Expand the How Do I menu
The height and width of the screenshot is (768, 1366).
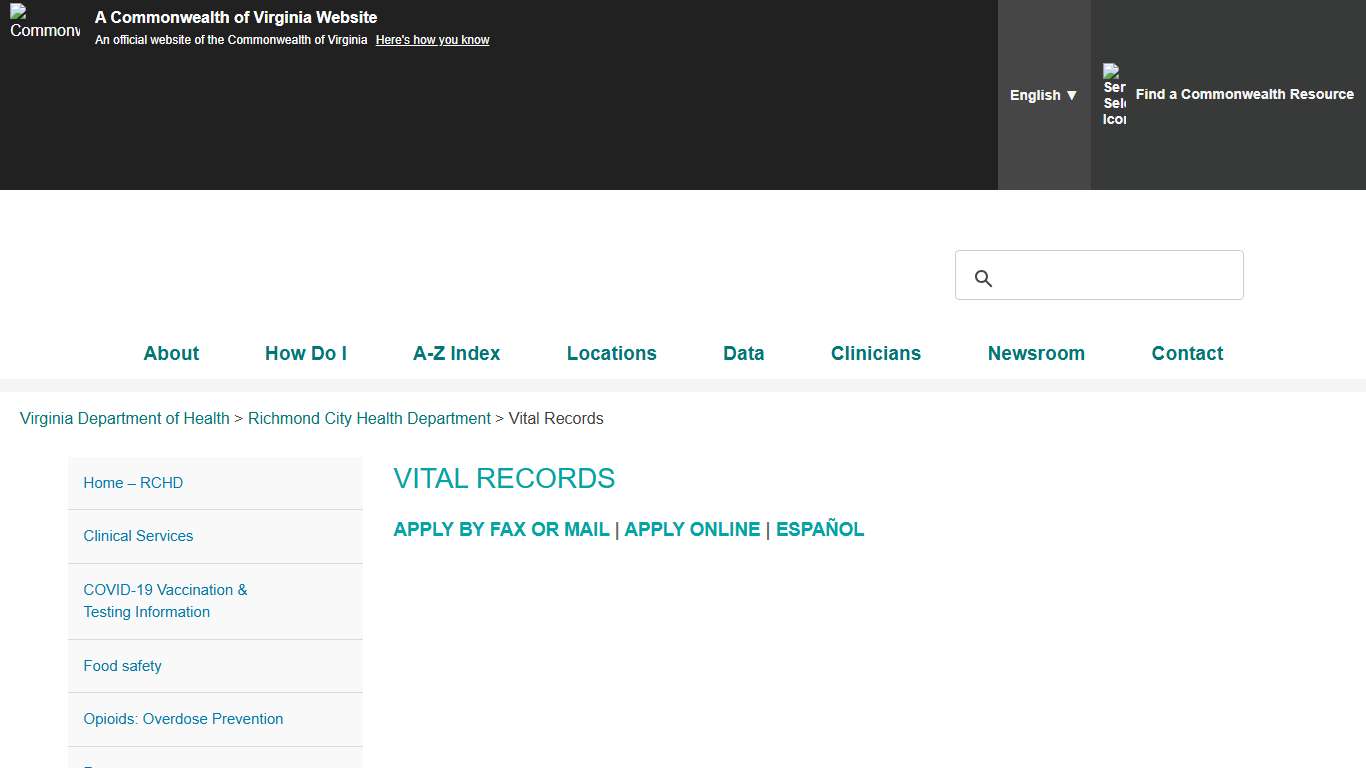pos(305,353)
